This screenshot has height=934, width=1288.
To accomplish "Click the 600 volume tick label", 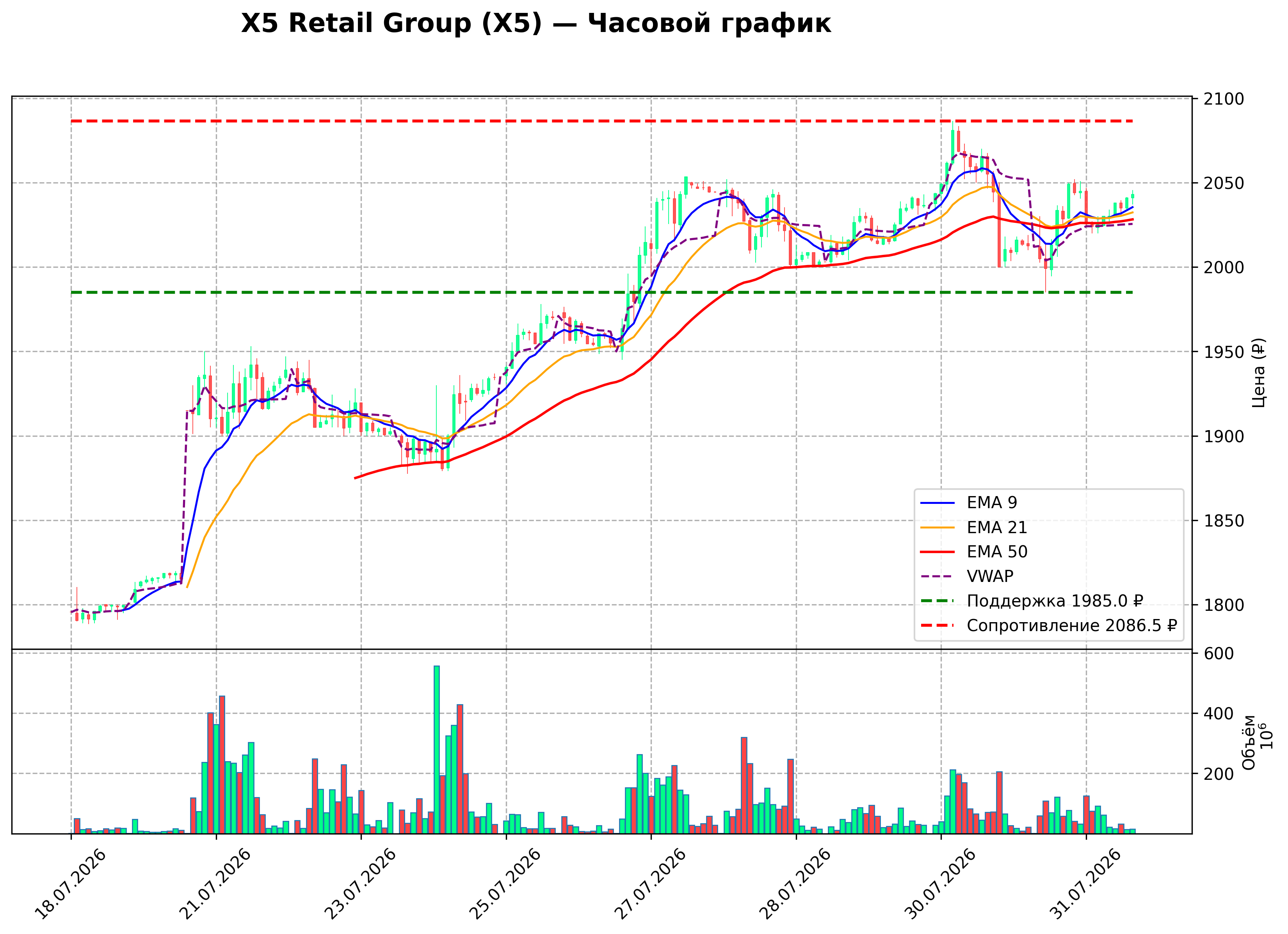I will pyautogui.click(x=1219, y=653).
